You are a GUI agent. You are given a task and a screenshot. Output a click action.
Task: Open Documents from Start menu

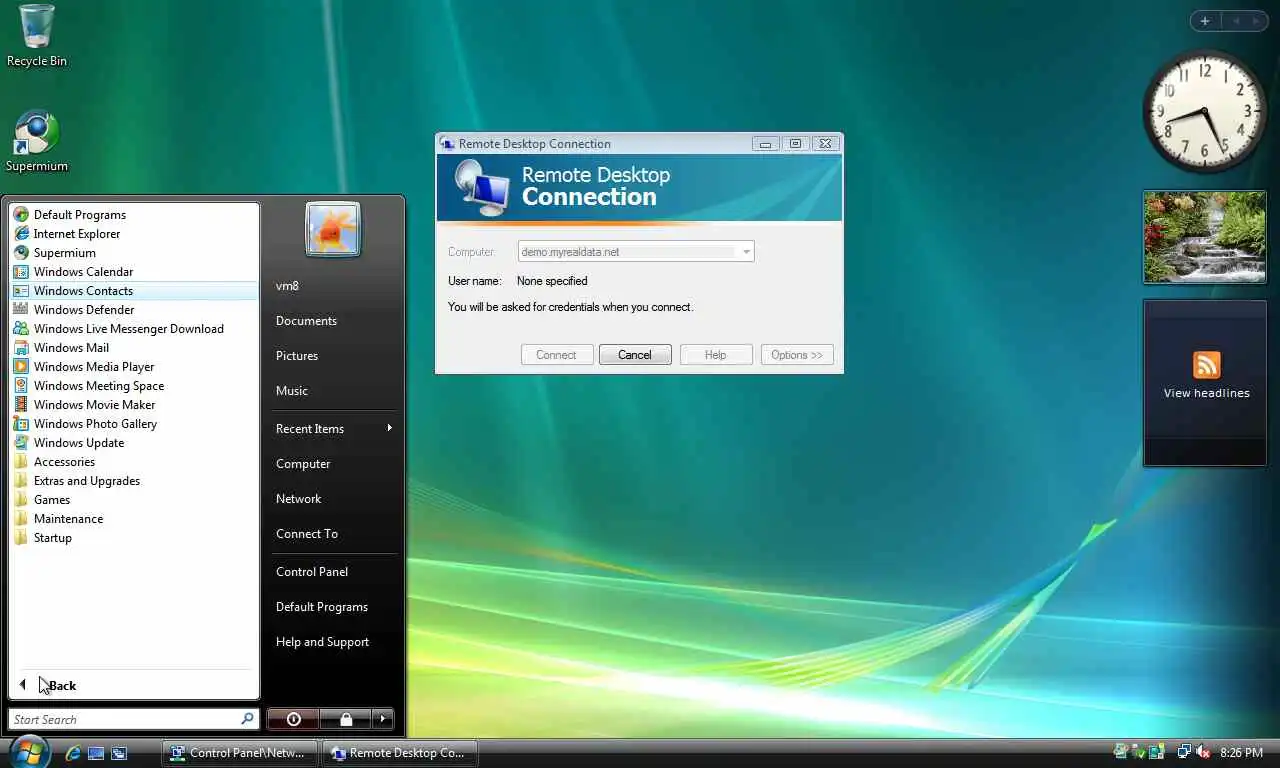pyautogui.click(x=332, y=321)
